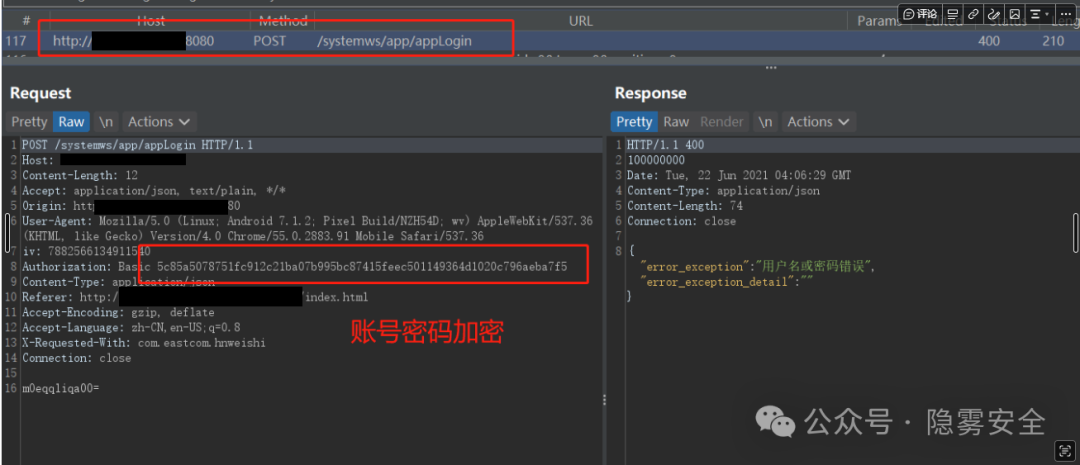Click the image picture icon

[1015, 14]
